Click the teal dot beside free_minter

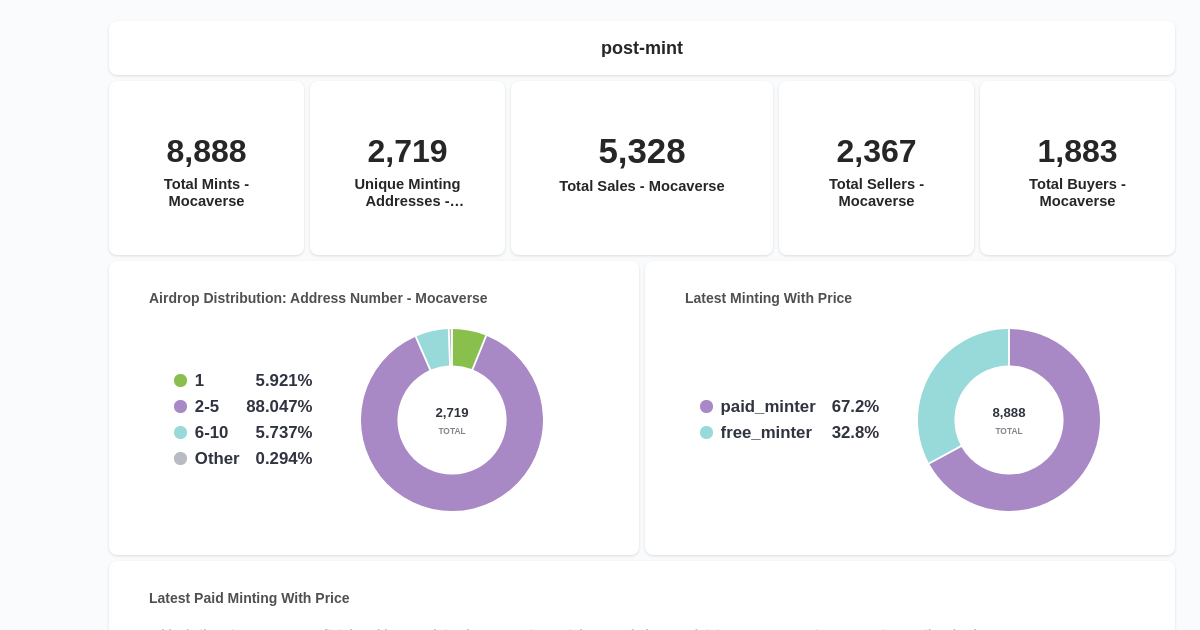coord(706,432)
